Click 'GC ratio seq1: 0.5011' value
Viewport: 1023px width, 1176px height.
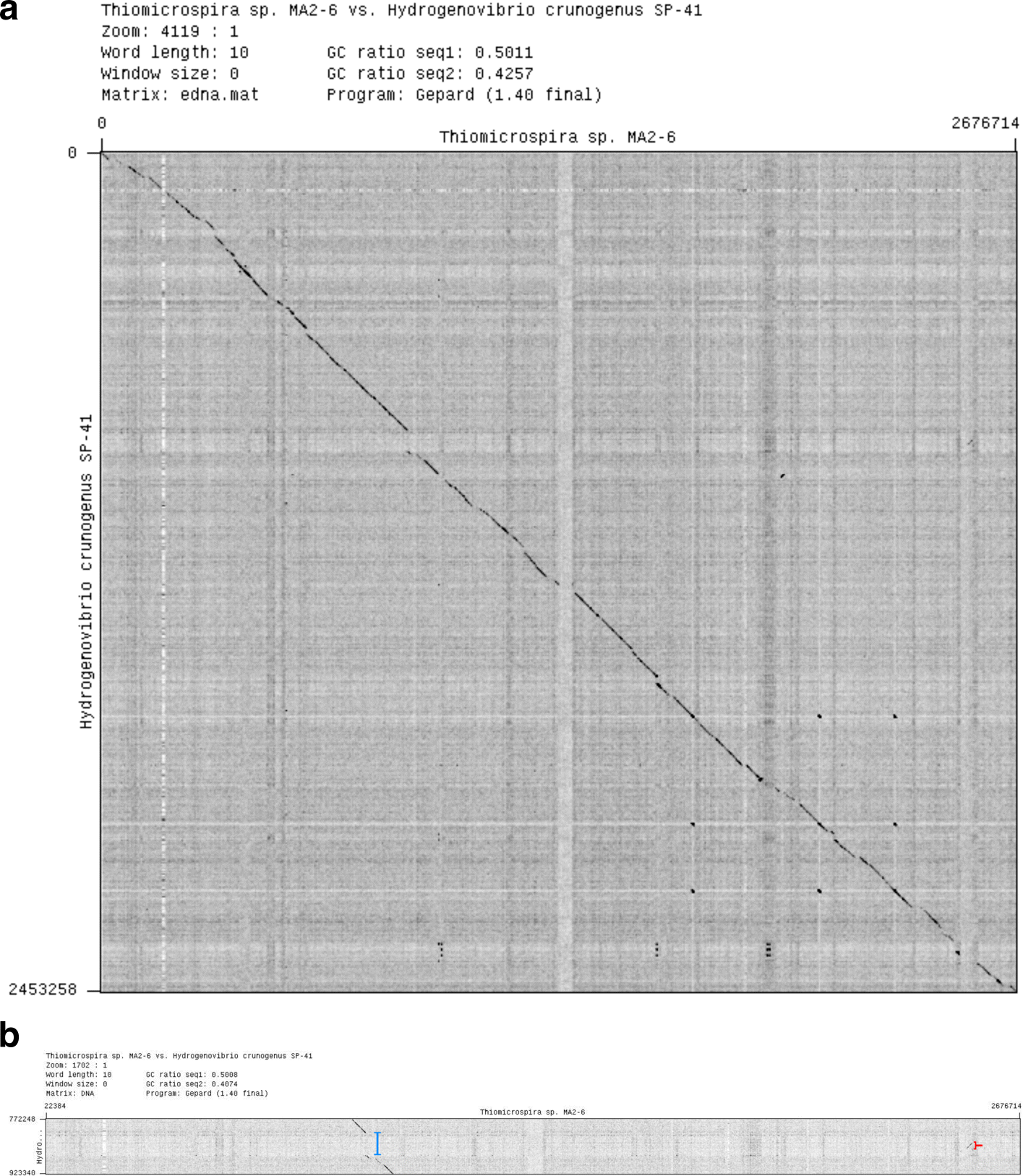[x=430, y=52]
